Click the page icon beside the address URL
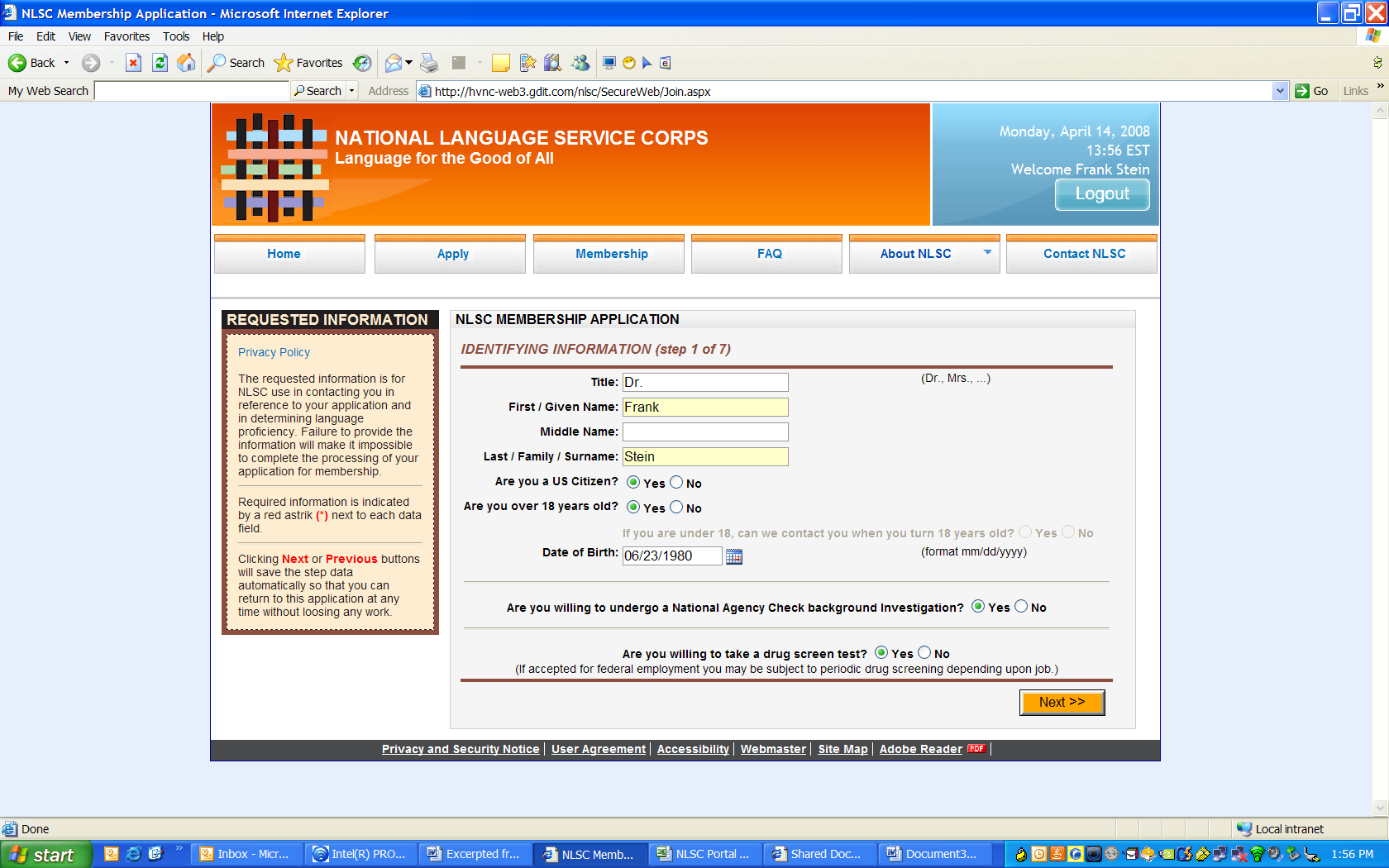 pyautogui.click(x=425, y=91)
